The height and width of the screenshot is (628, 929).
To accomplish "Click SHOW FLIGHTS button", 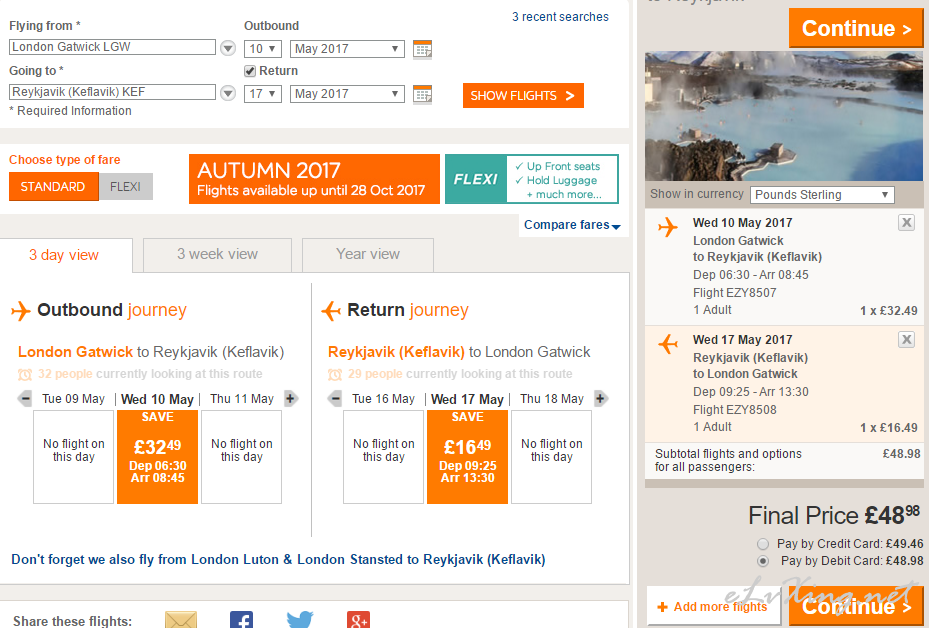I will coord(523,95).
